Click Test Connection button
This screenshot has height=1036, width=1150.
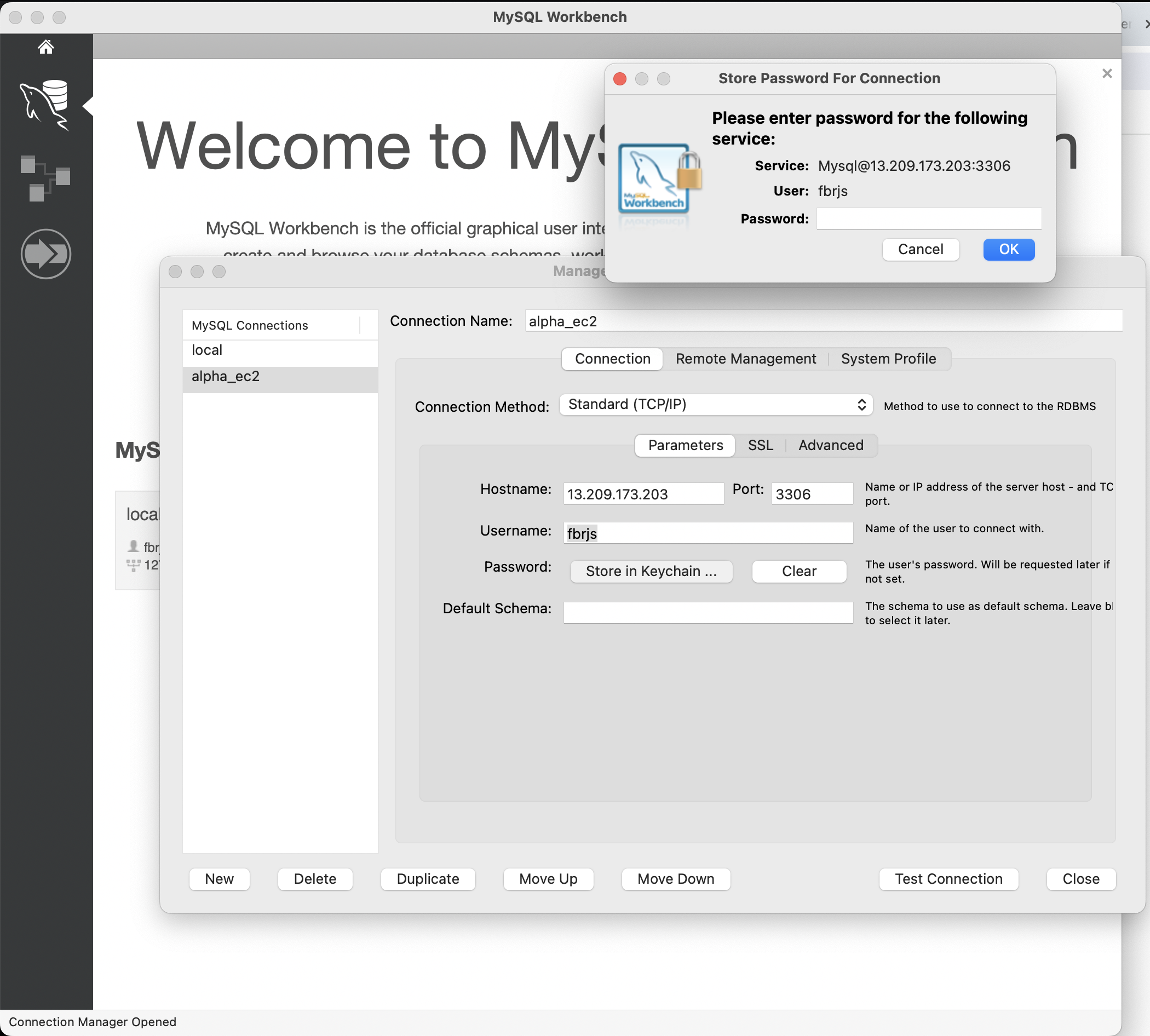coord(948,879)
